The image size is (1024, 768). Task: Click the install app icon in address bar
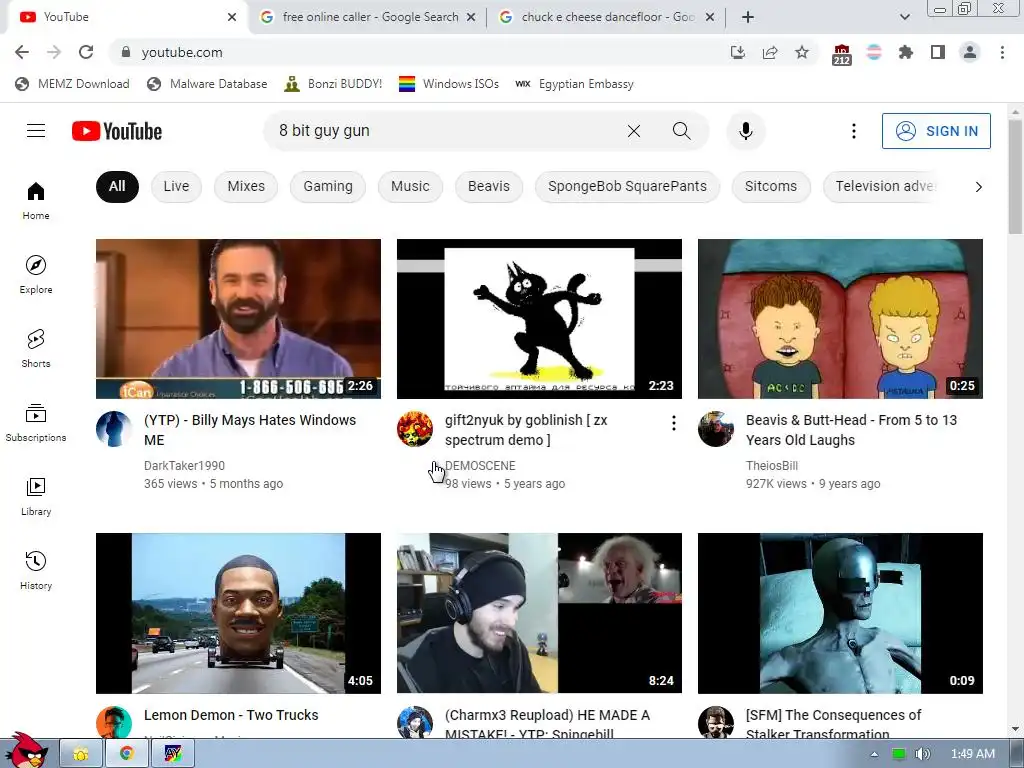point(737,52)
